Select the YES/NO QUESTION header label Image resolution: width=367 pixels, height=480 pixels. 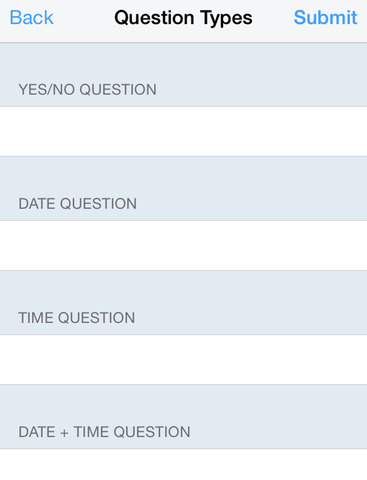tap(87, 90)
